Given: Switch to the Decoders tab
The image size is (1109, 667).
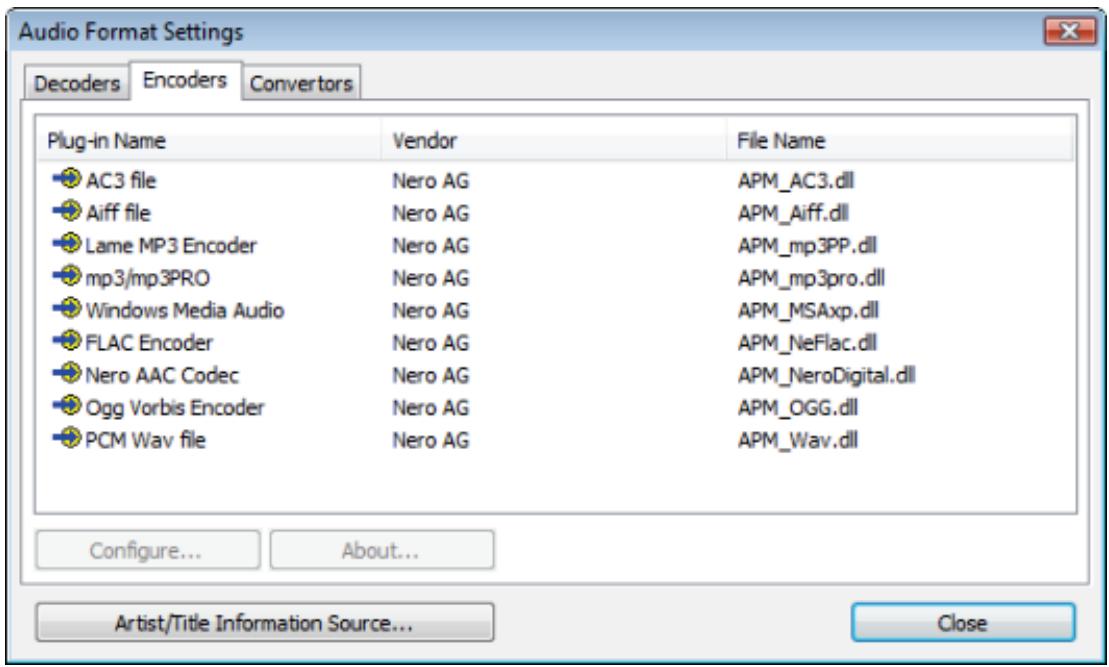Looking at the screenshot, I should [x=76, y=83].
